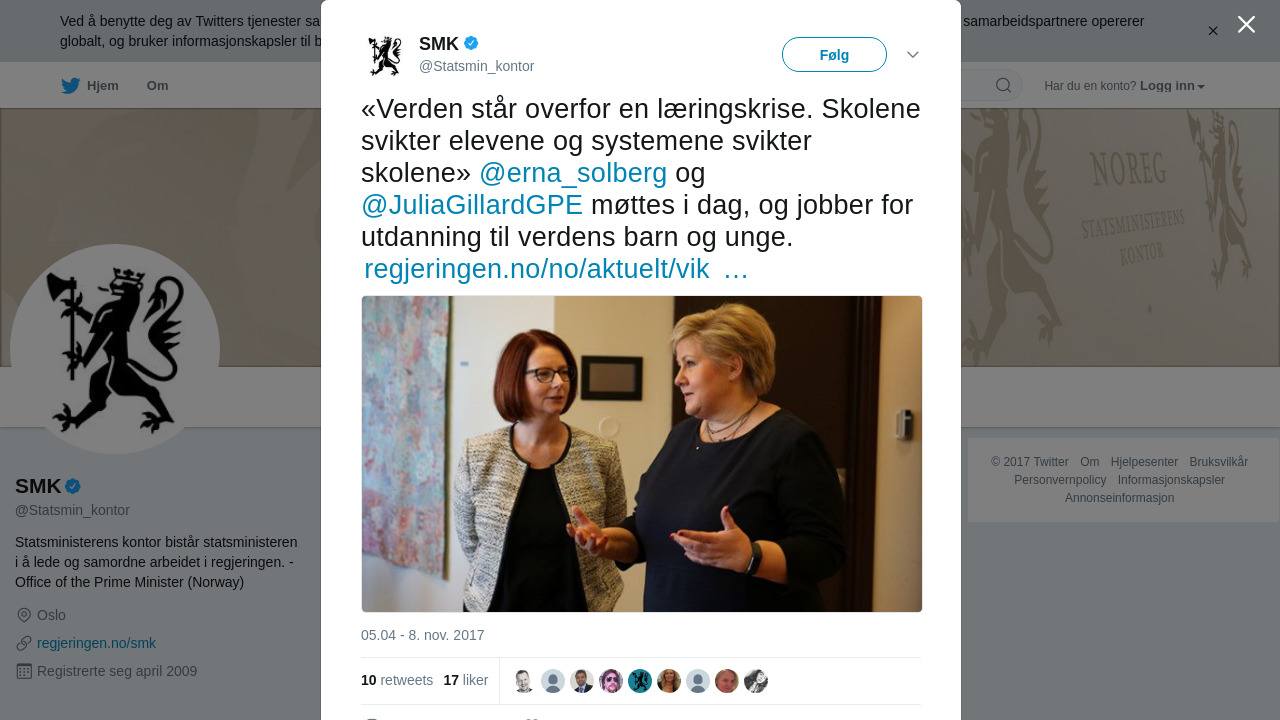
Task: Expand the tweet options chevron
Action: [913, 54]
